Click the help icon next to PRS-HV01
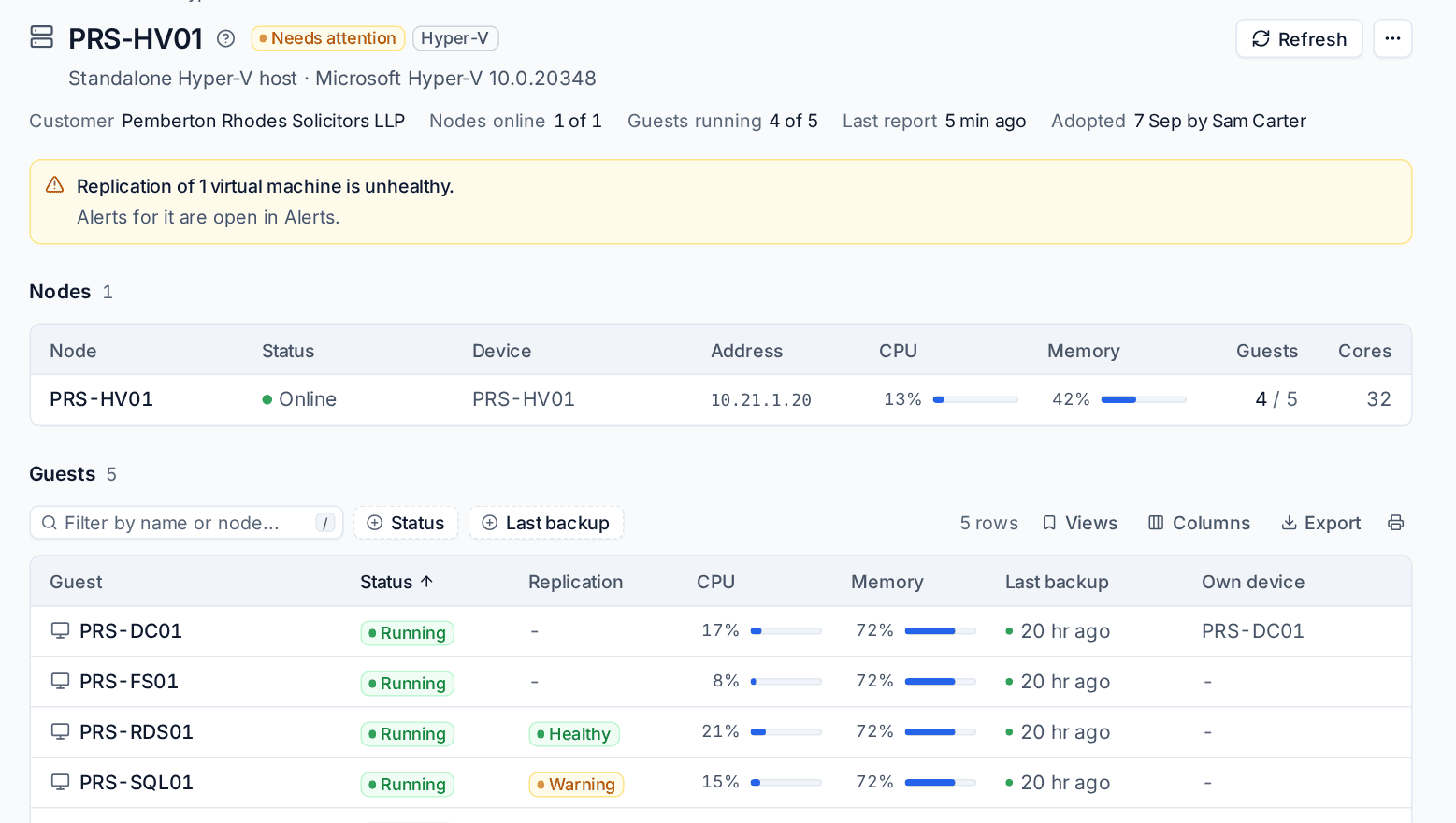Viewport: 1456px width, 823px height. [225, 38]
